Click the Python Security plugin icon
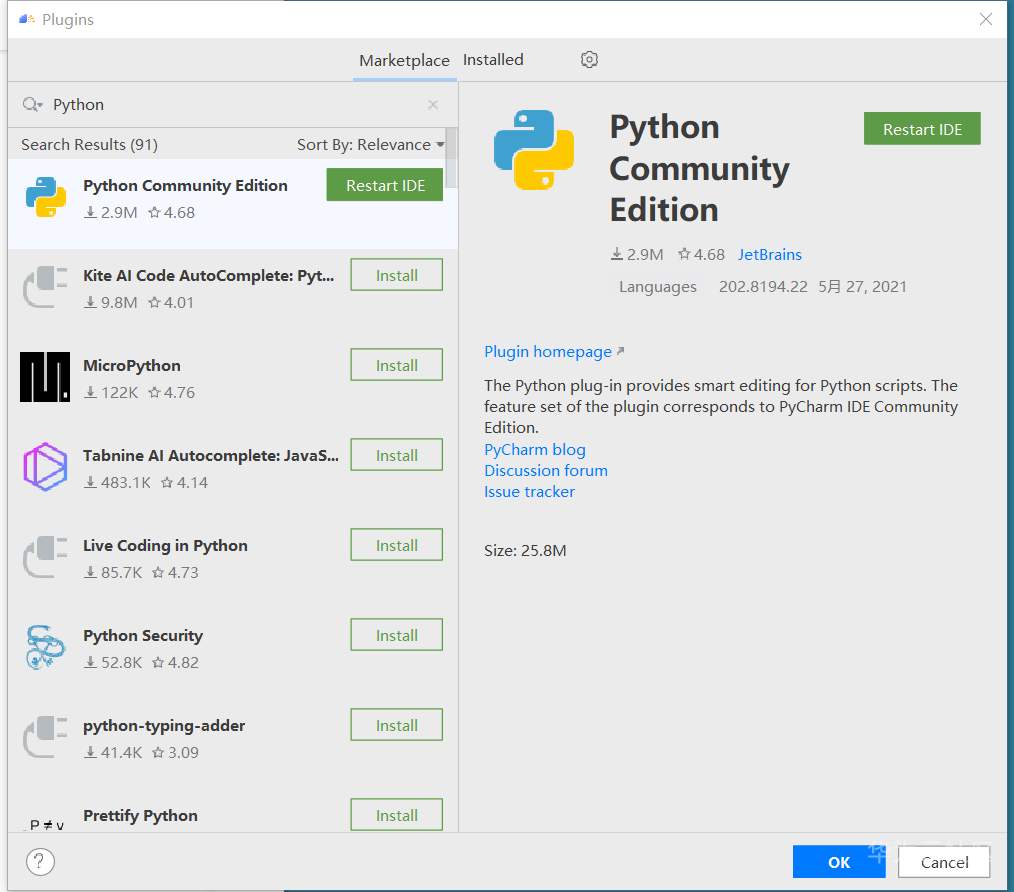Viewport: 1014px width, 892px height. tap(45, 647)
